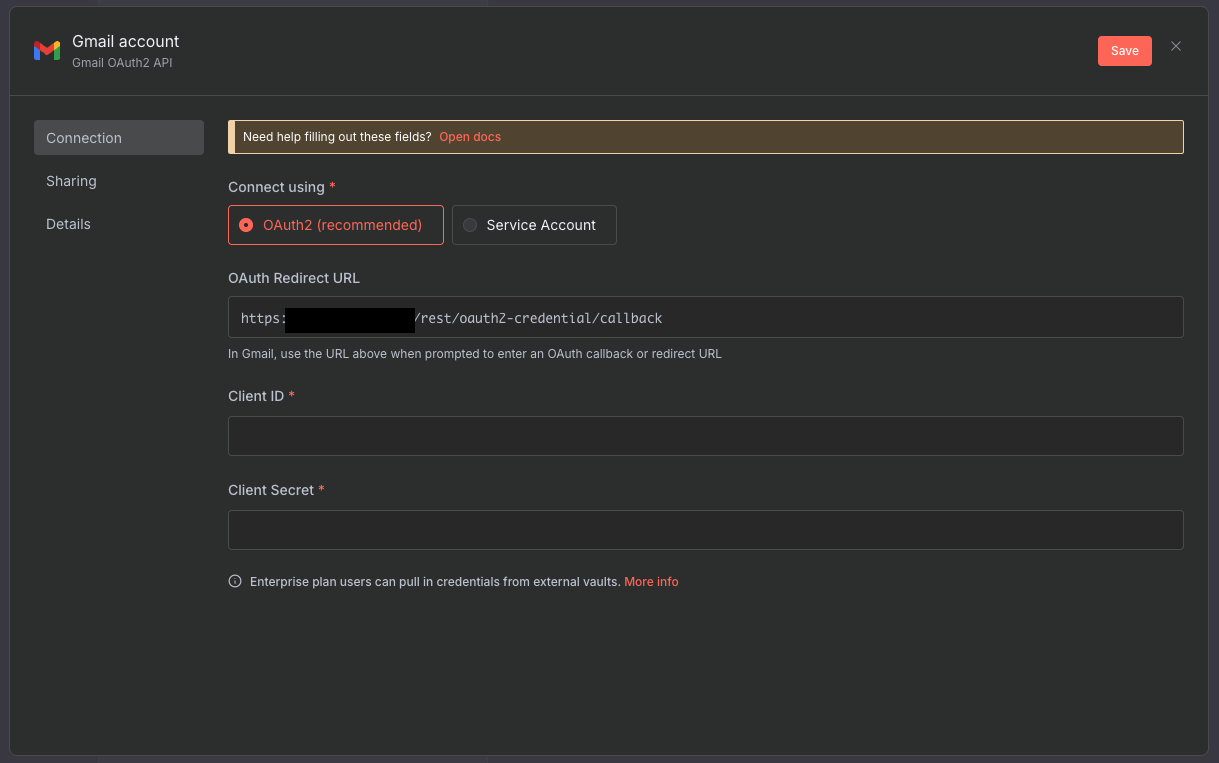
Task: Enable the OAuth2 (recommended) option
Action: click(x=336, y=225)
